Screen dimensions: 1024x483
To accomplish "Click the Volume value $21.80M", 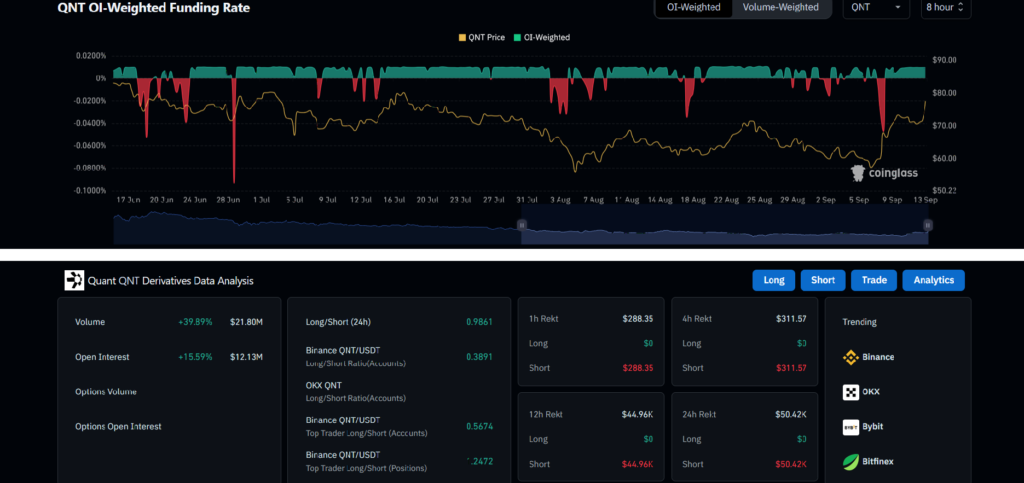I will tap(246, 322).
